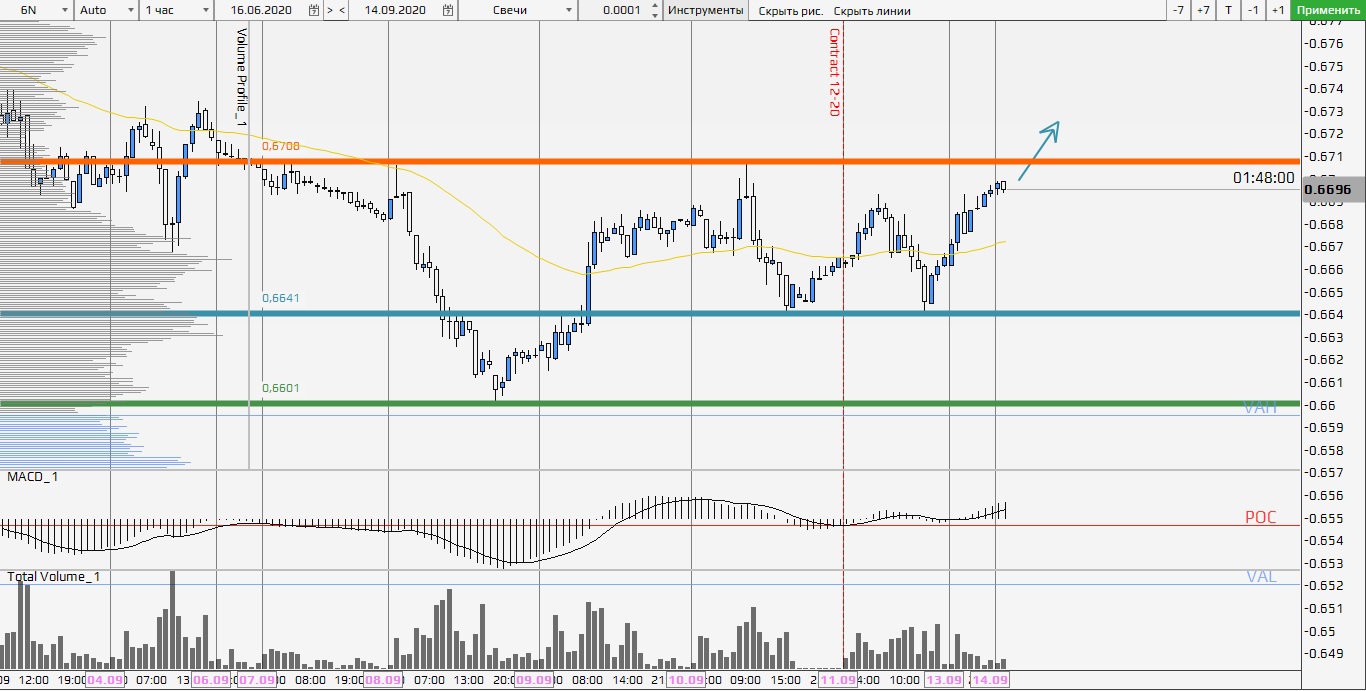Open the end date calendar picker
1366x691 pixels.
[x=447, y=10]
